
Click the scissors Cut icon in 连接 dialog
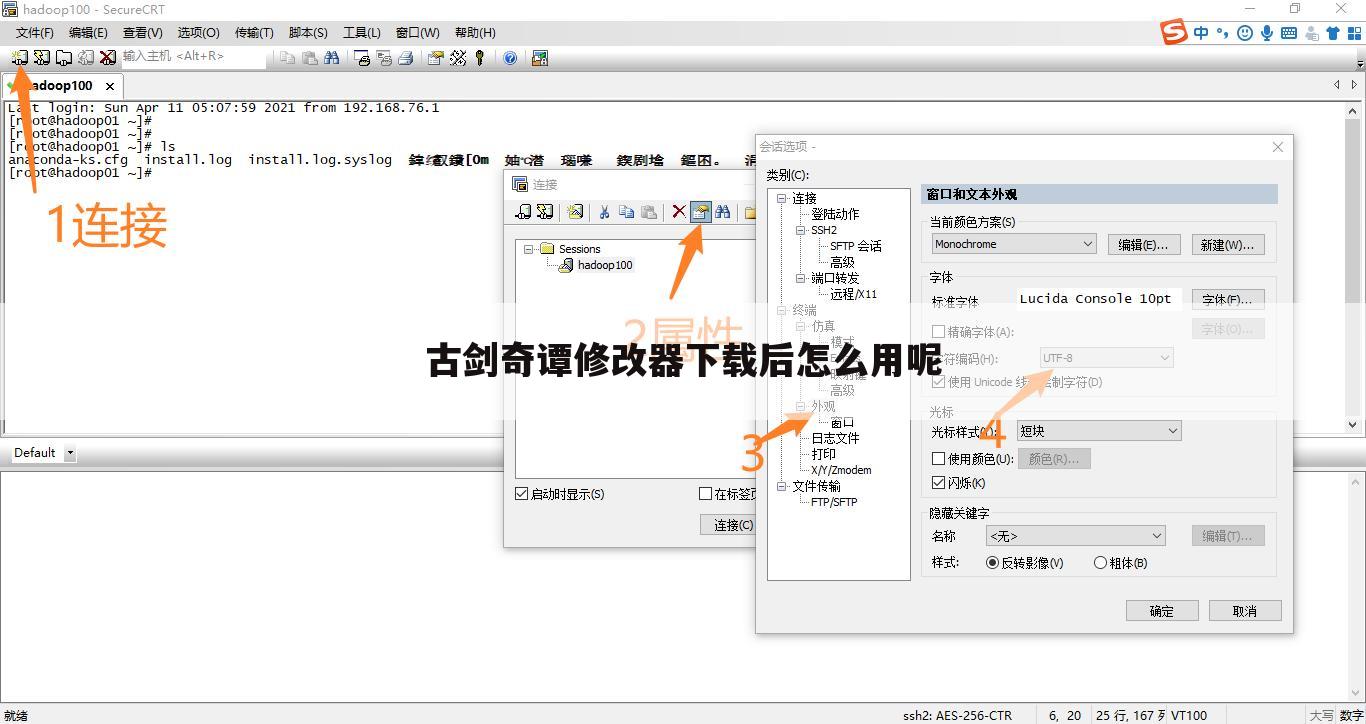point(604,212)
